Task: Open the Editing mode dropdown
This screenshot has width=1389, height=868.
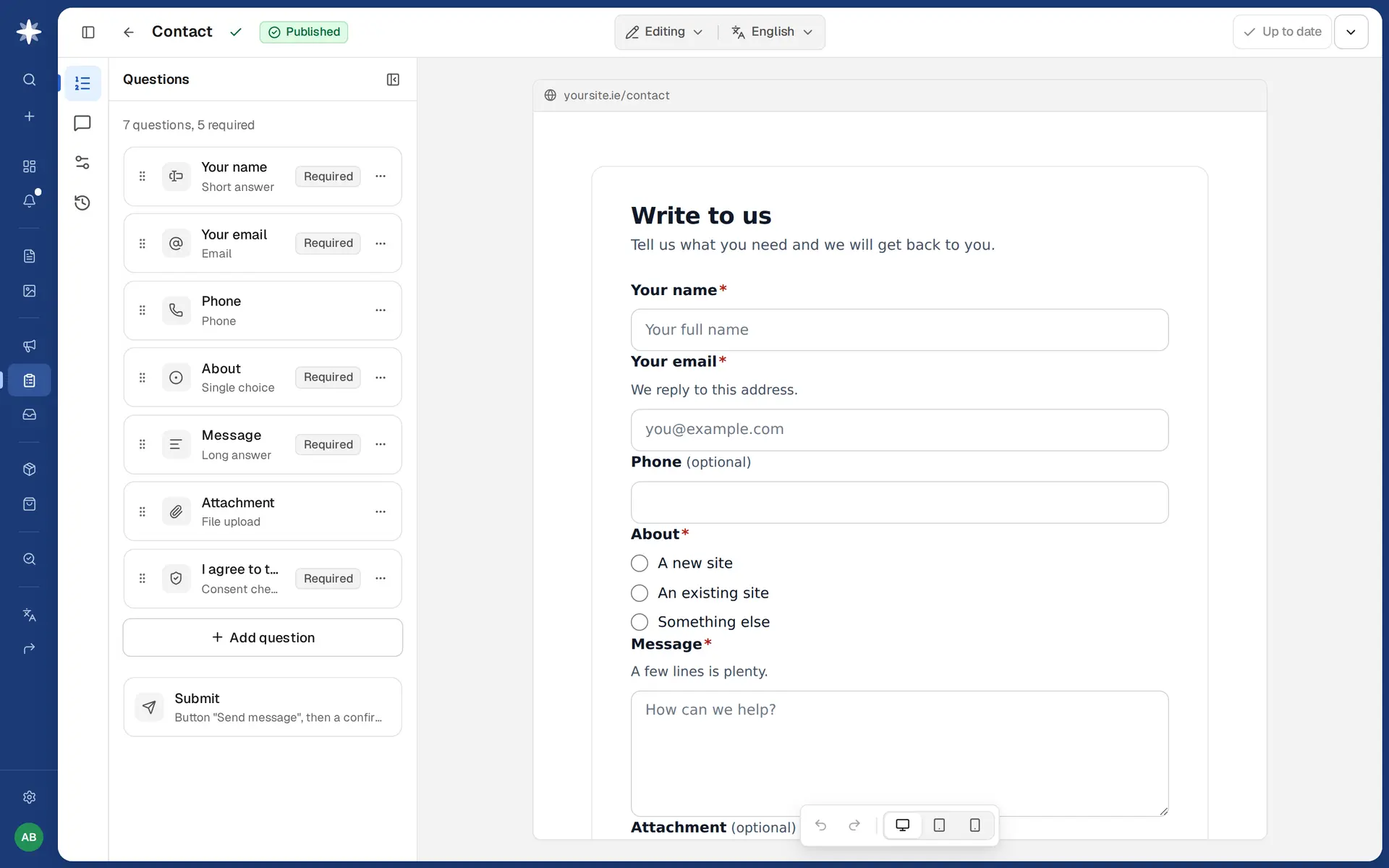Action: [x=664, y=32]
